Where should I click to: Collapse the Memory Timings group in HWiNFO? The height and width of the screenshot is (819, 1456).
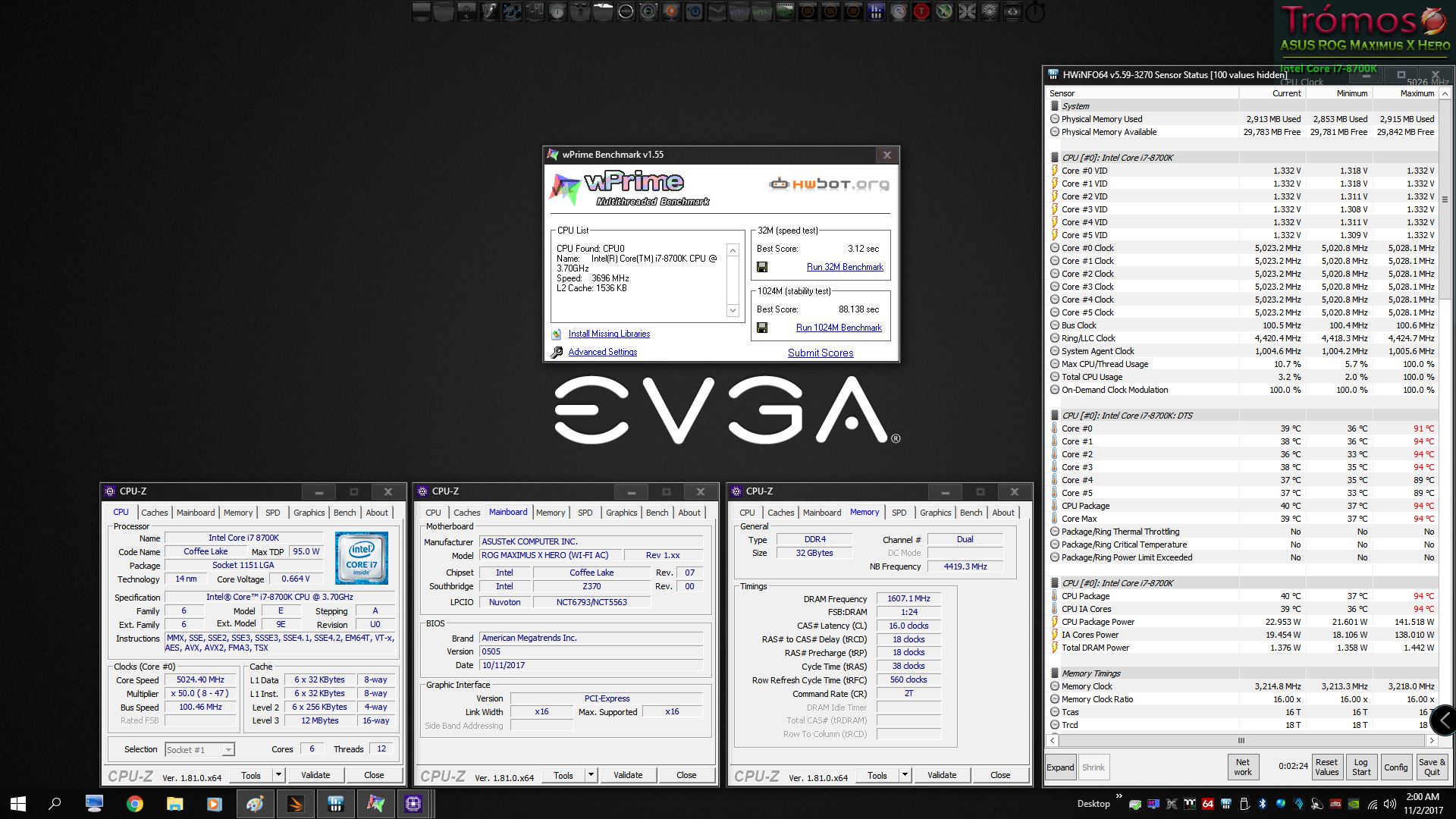tap(1054, 673)
